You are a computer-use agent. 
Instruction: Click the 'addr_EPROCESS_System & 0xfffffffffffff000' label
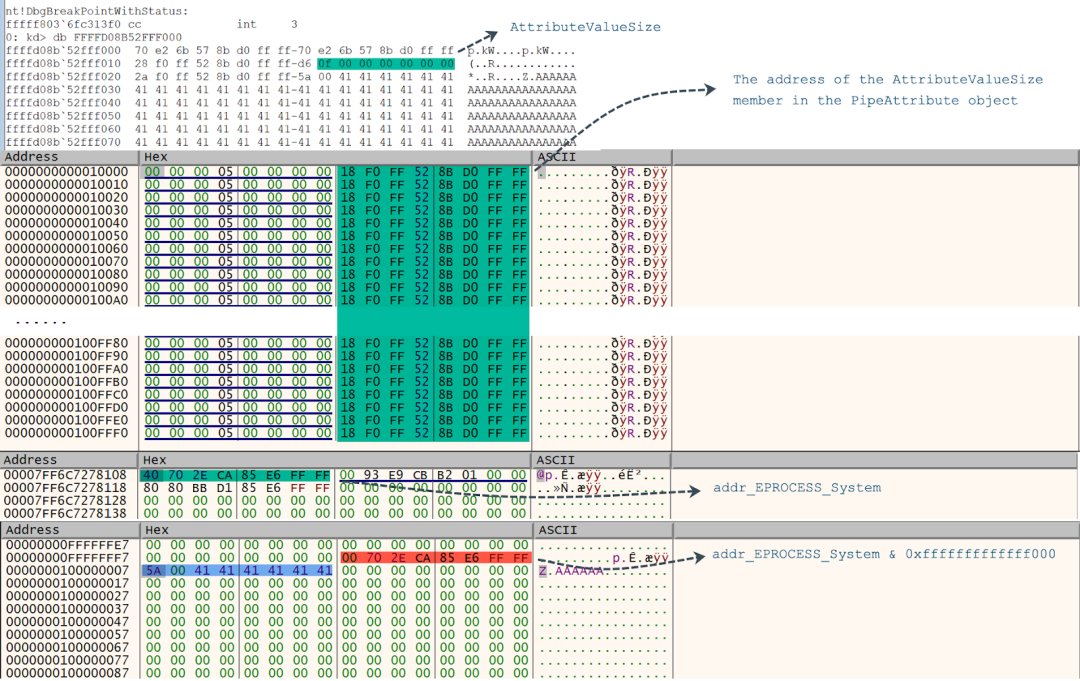click(x=883, y=554)
